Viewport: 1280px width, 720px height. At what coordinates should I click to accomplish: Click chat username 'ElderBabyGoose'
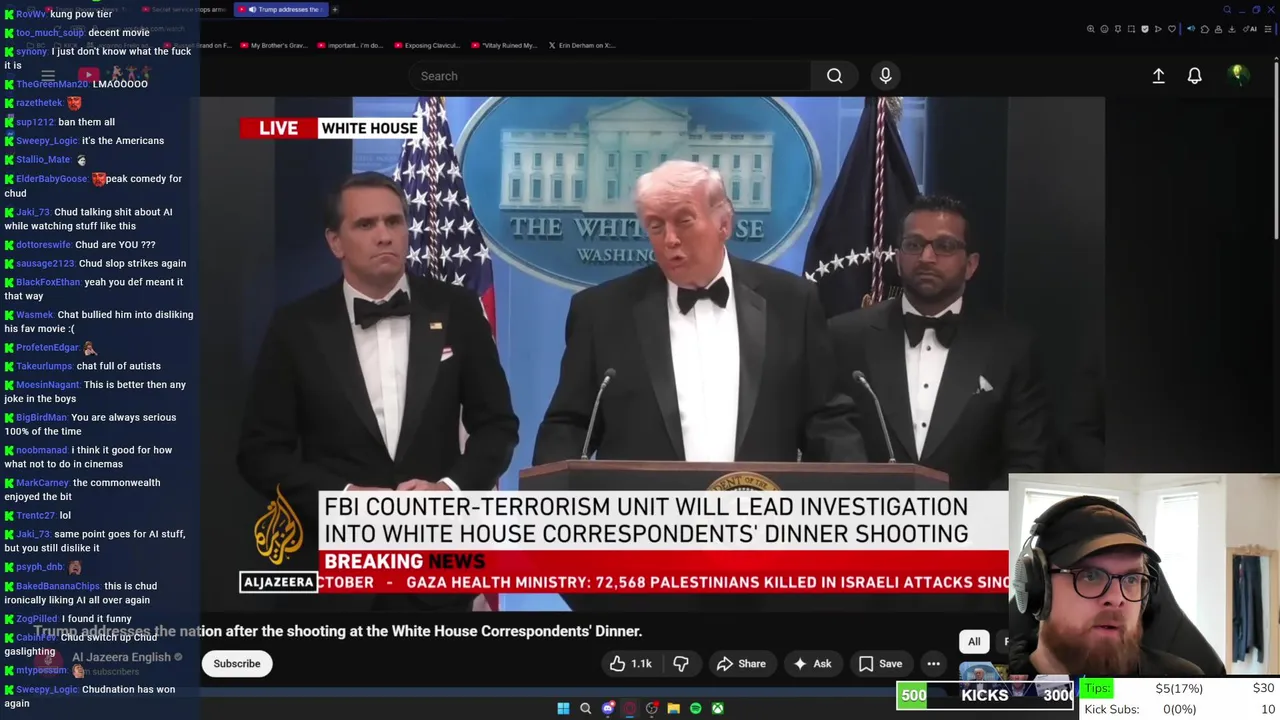click(x=52, y=179)
